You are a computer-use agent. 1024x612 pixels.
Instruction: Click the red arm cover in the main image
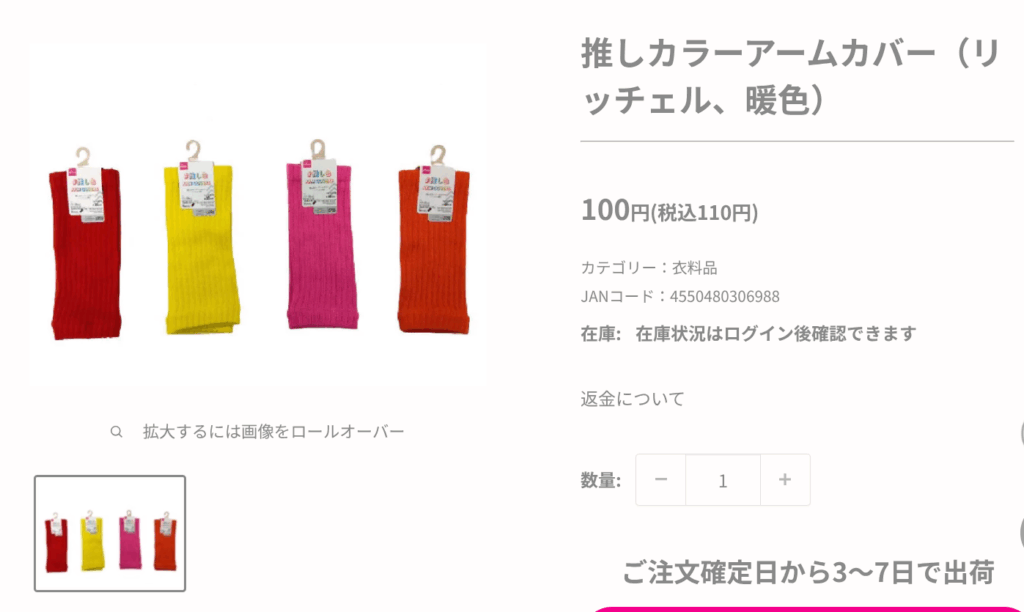[x=85, y=245]
